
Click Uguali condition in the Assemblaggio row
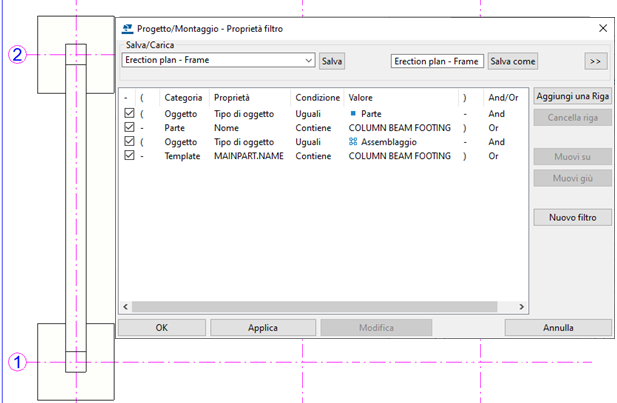coord(308,142)
